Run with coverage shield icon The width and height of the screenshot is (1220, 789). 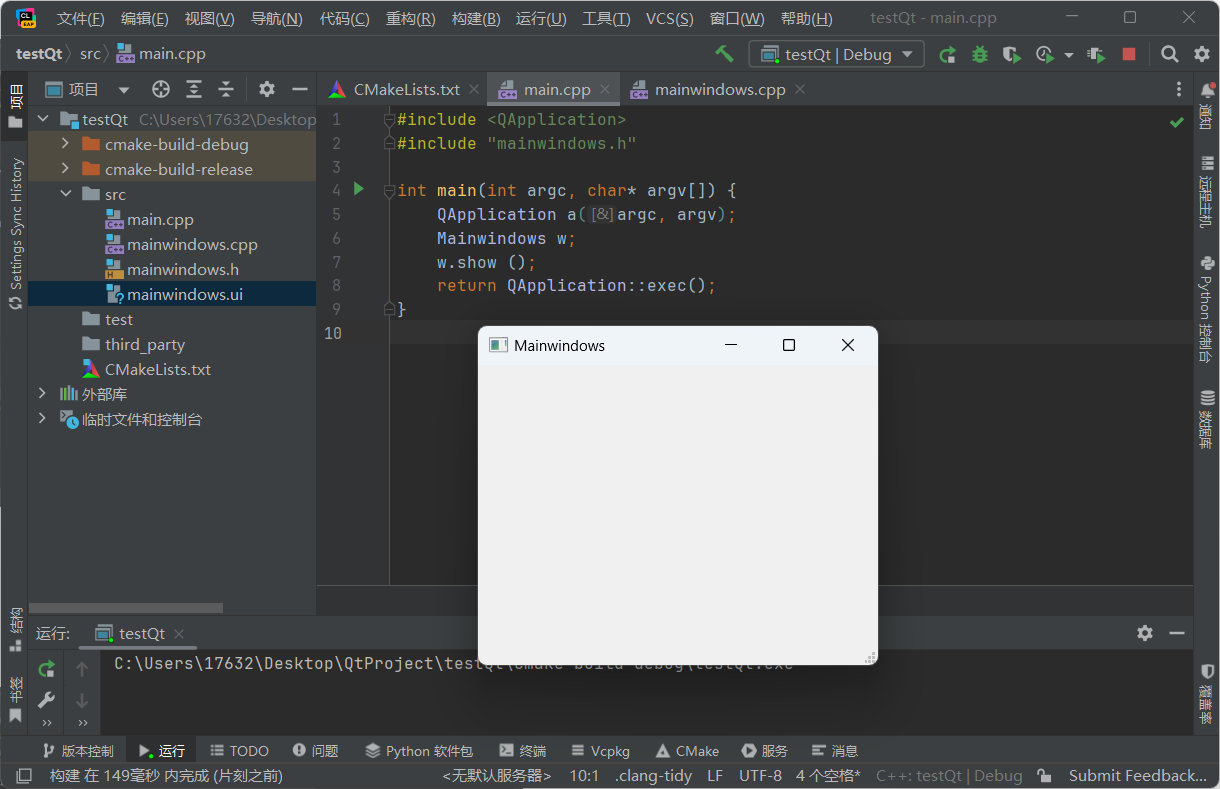[x=1012, y=54]
